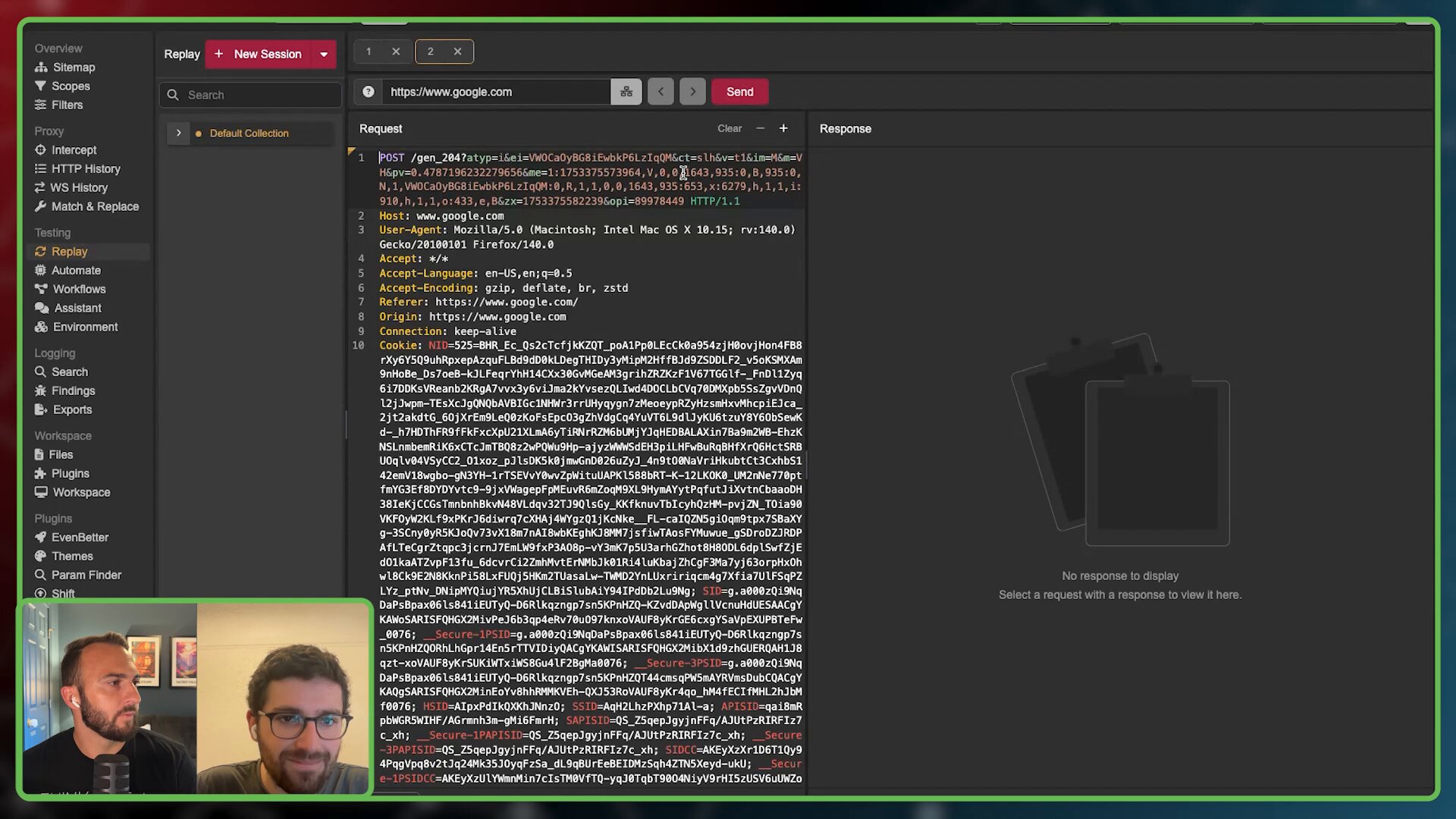Click the Host: www.google.com header line

click(441, 216)
